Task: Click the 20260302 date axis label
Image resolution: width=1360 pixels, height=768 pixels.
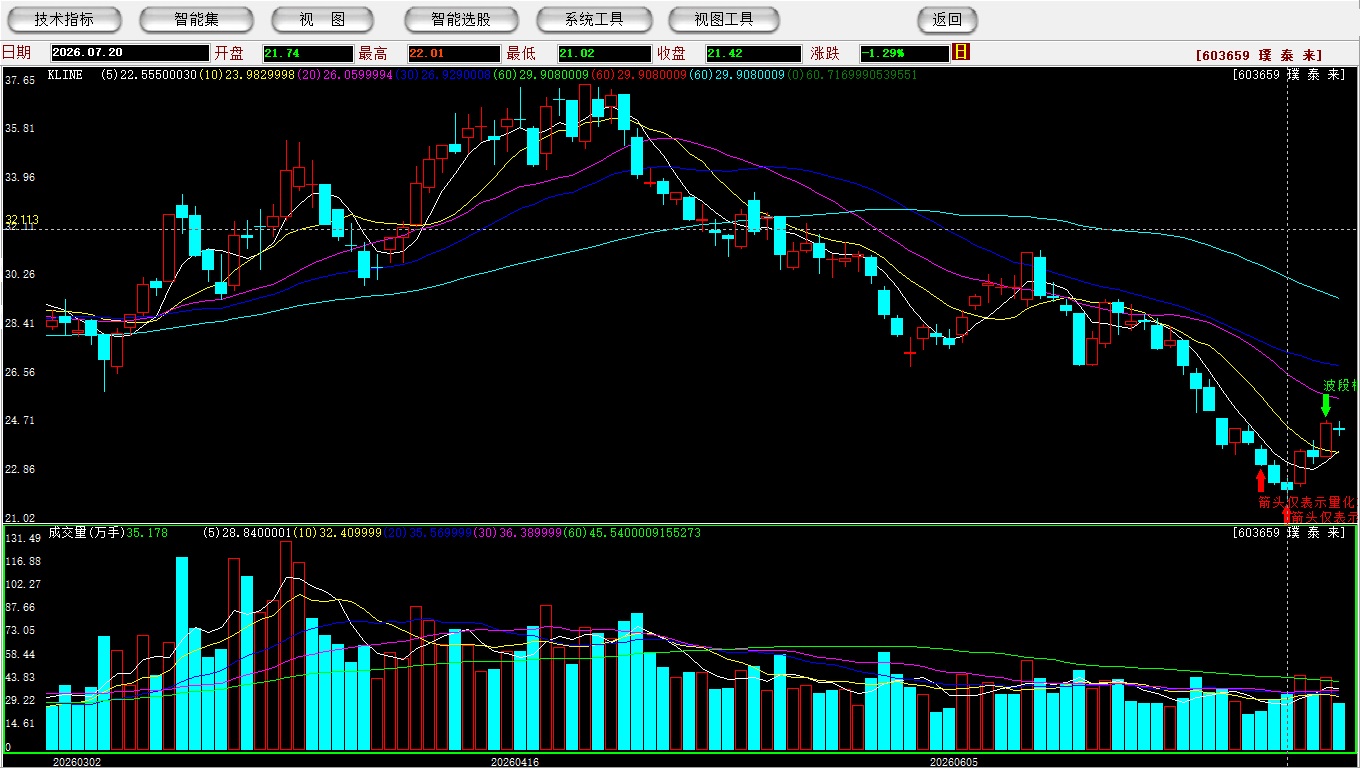Action: click(77, 761)
